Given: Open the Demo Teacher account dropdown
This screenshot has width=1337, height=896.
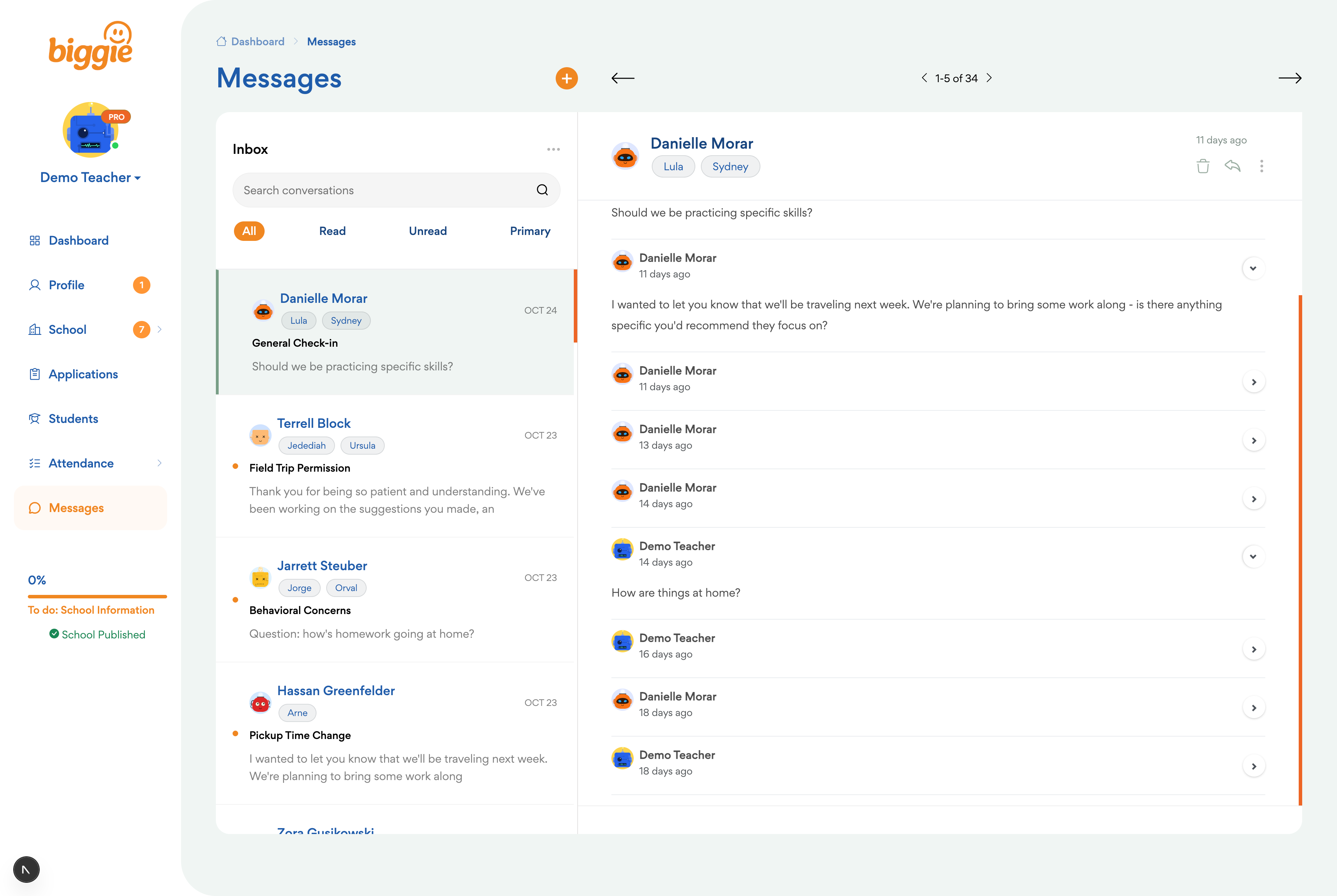Looking at the screenshot, I should [x=90, y=177].
